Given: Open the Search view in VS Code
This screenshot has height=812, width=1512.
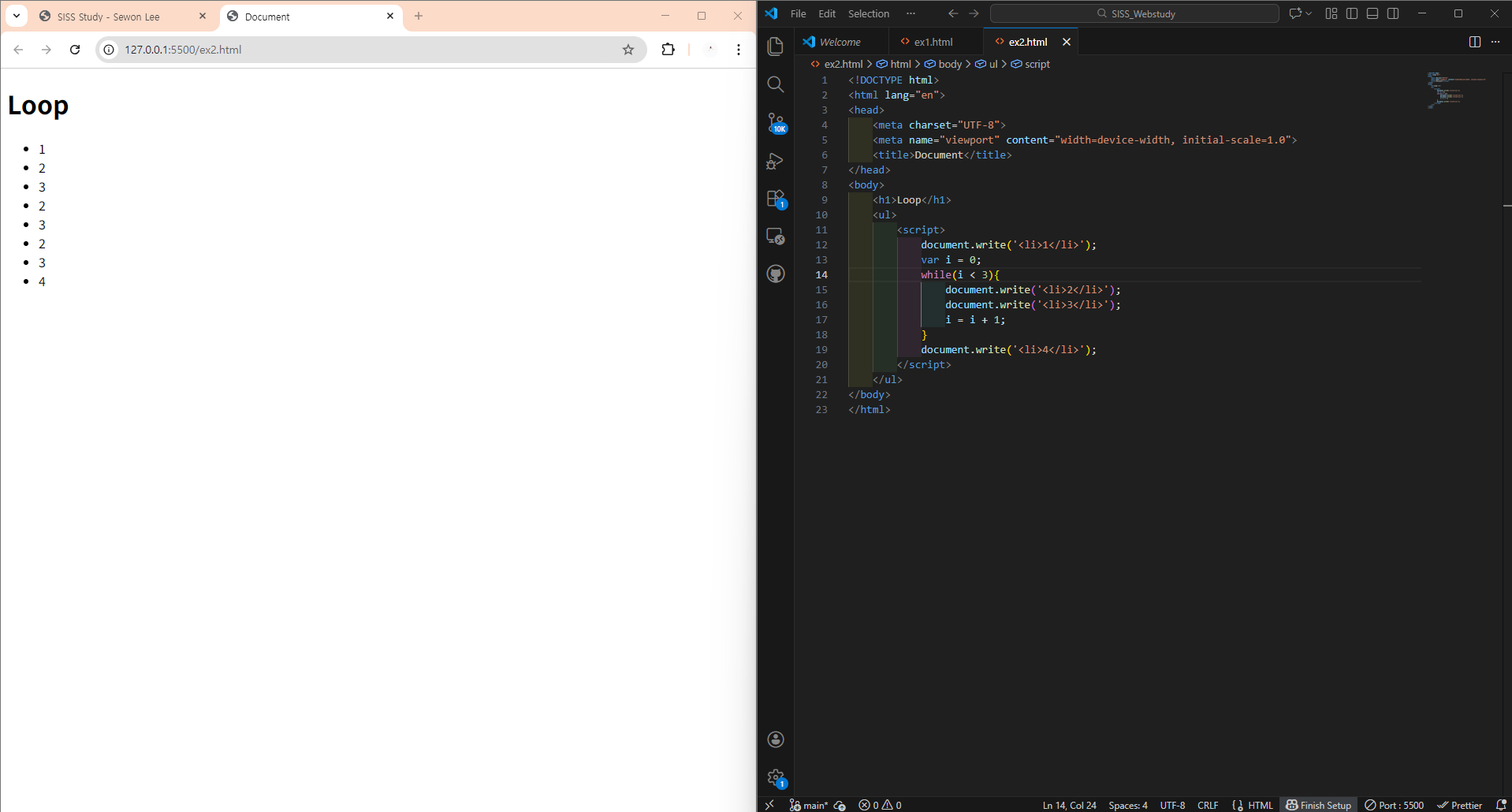Looking at the screenshot, I should (x=776, y=84).
